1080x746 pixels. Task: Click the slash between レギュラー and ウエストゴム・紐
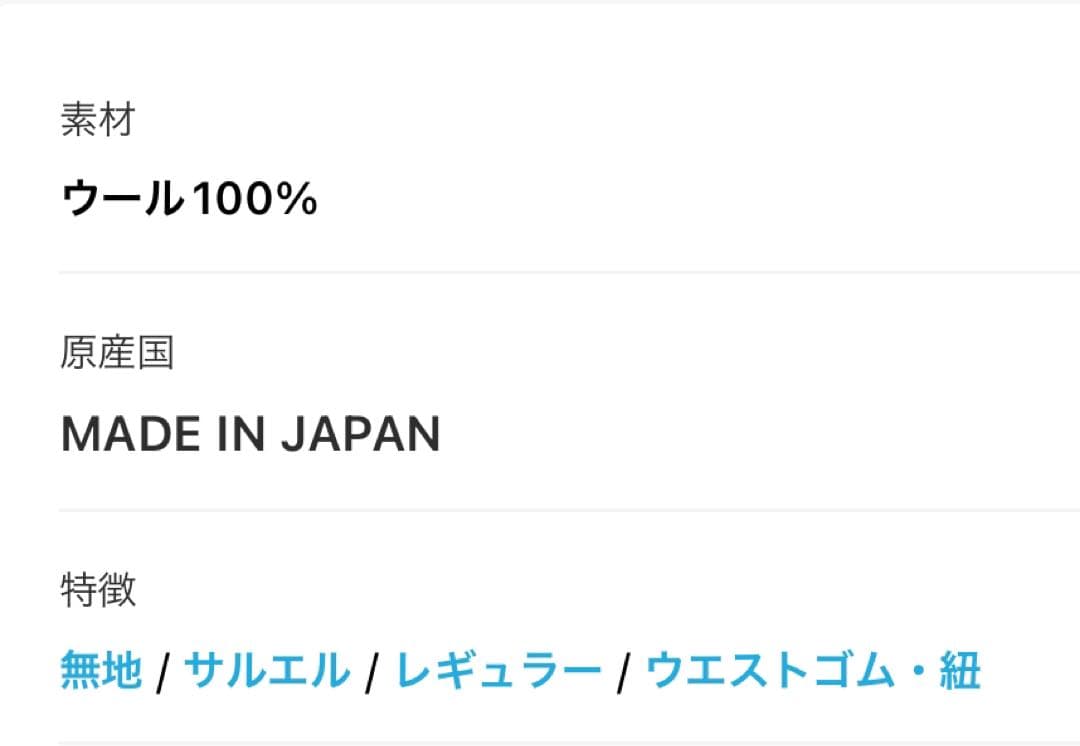[x=624, y=673]
